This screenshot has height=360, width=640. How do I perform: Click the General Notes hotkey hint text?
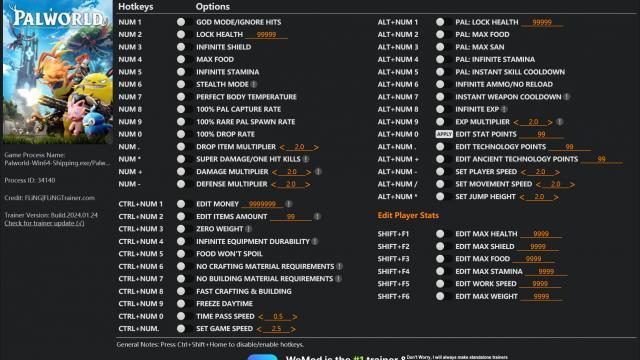pyautogui.click(x=210, y=344)
